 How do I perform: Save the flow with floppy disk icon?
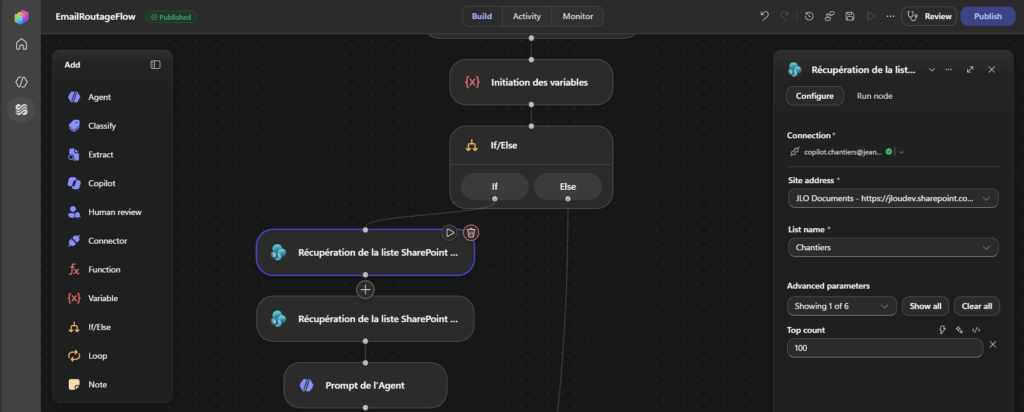850,16
